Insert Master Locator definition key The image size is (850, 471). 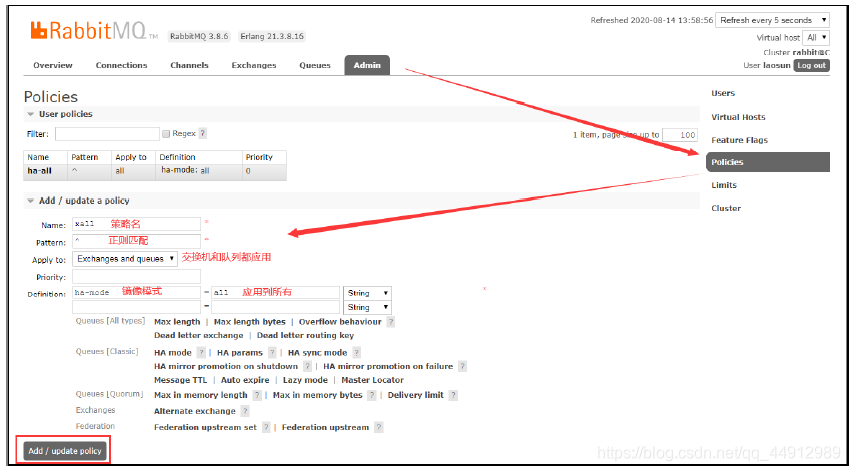tap(372, 380)
